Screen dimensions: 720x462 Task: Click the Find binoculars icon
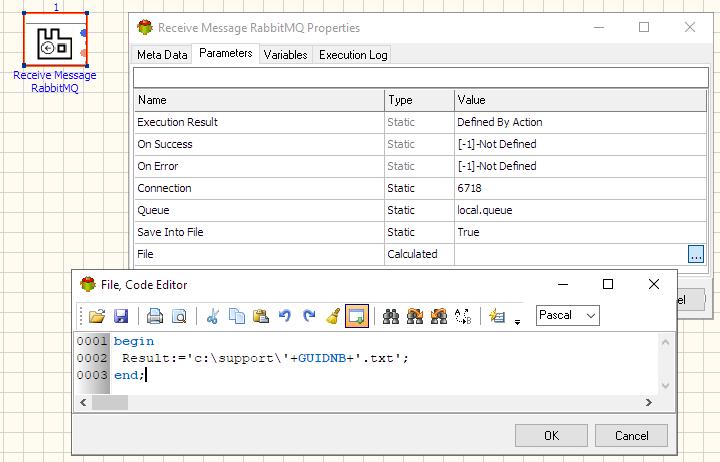pyautogui.click(x=391, y=316)
